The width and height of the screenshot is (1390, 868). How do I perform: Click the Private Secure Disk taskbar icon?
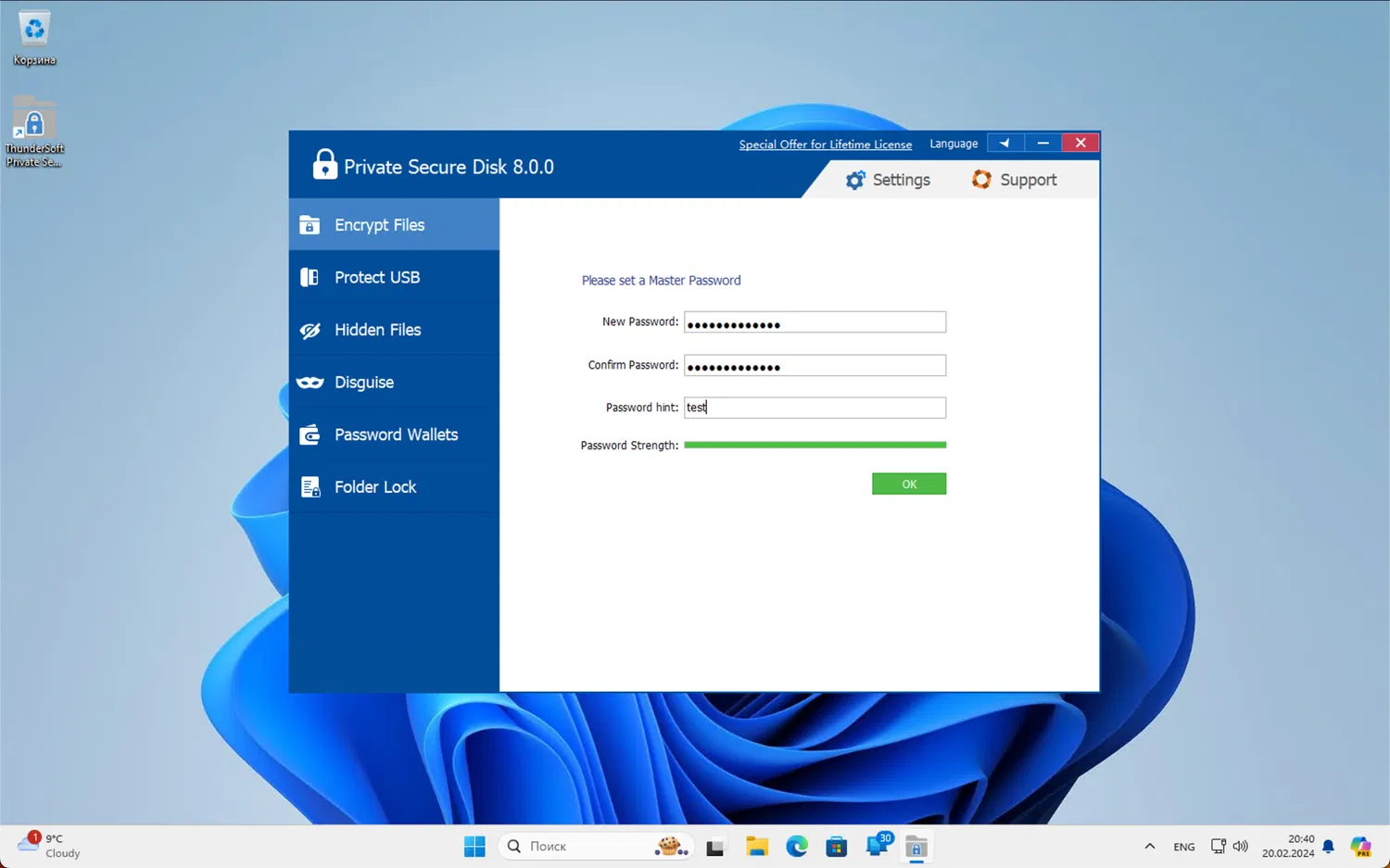click(x=916, y=847)
